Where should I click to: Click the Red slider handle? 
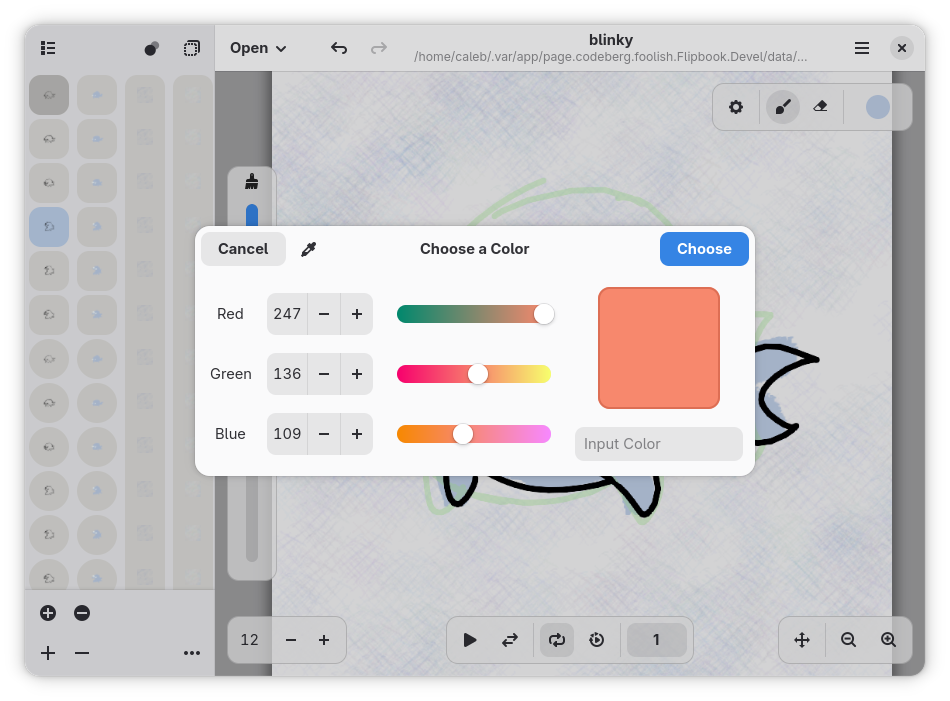click(544, 314)
